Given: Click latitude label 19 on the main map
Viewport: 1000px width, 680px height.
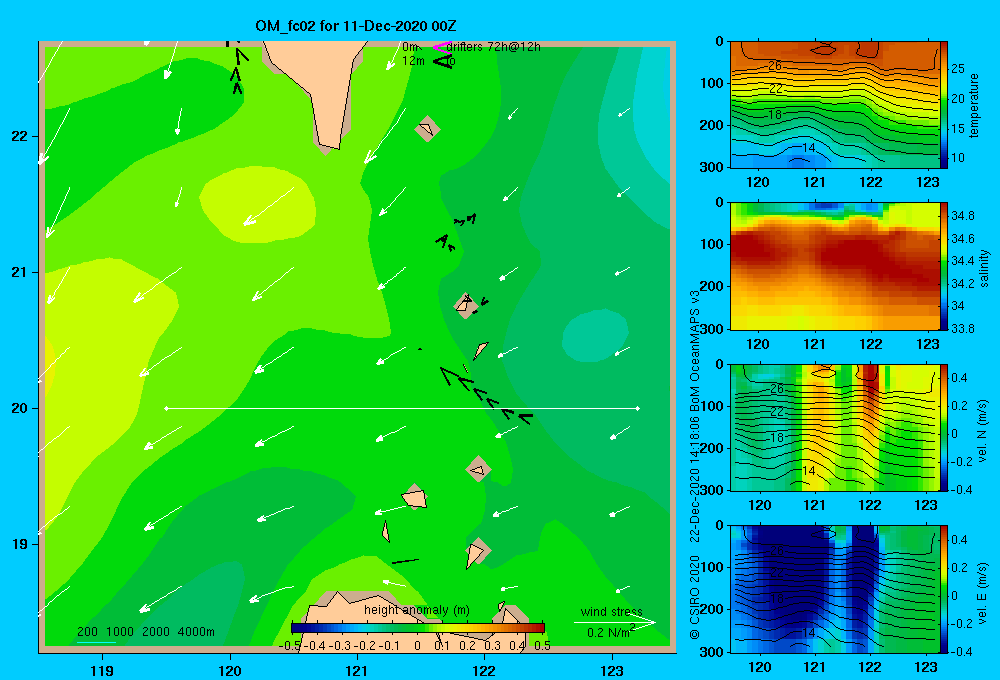Looking at the screenshot, I should [19, 544].
